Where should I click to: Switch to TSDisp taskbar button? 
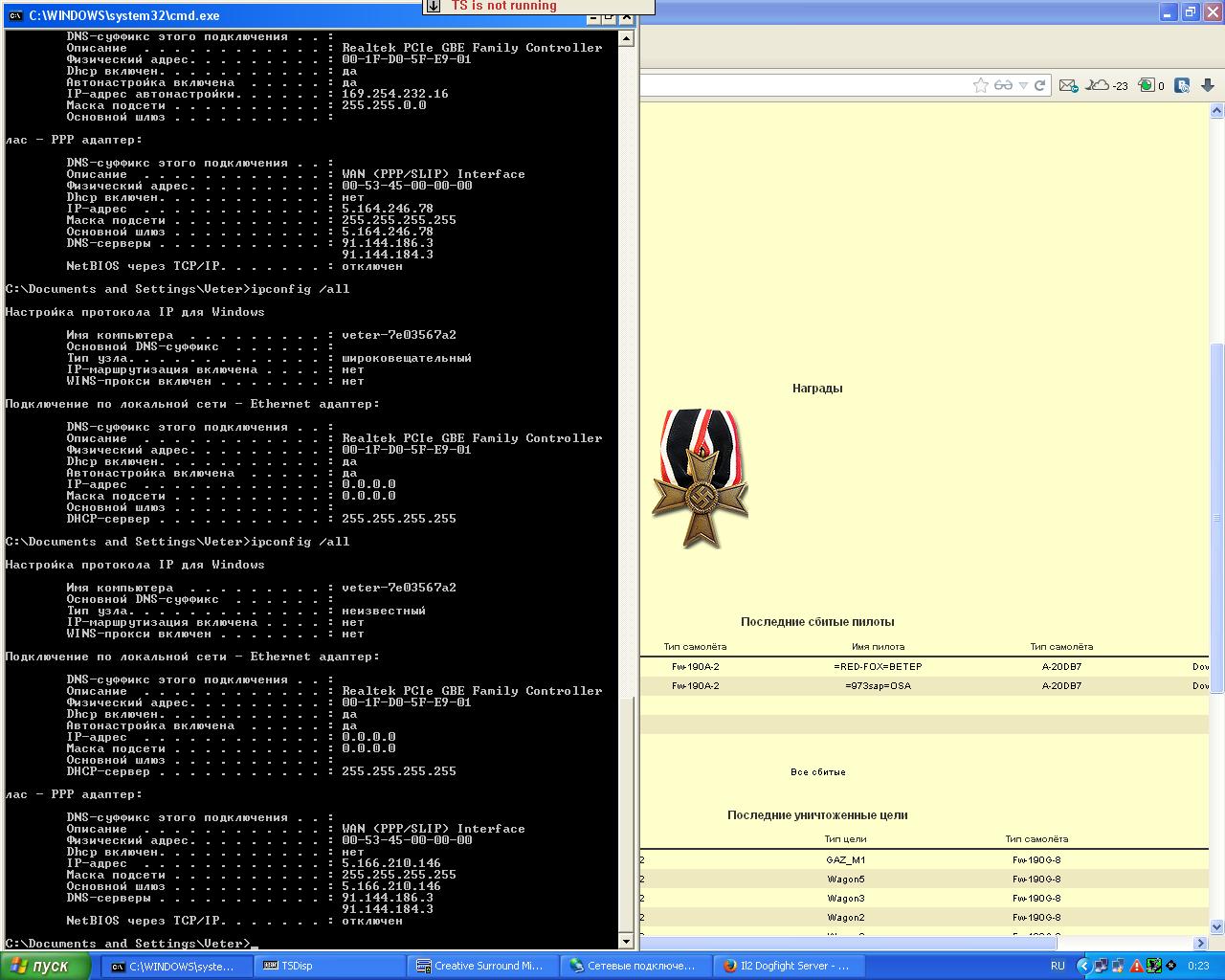(330, 966)
